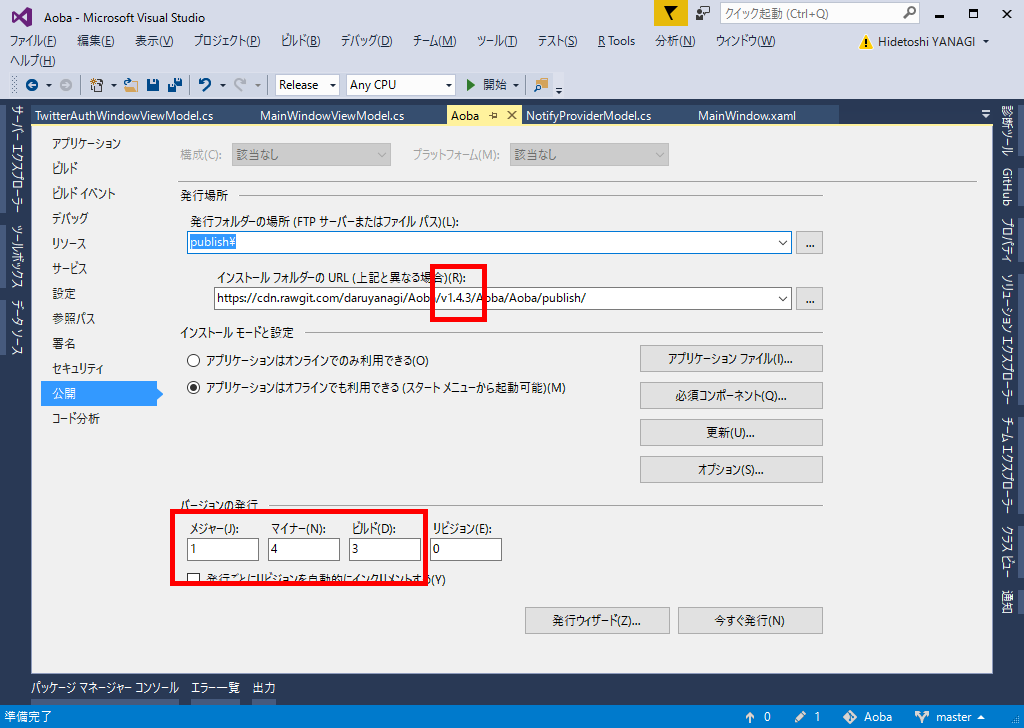Image resolution: width=1024 pixels, height=728 pixels.
Task: Click the green Start play icon
Action: pyautogui.click(x=471, y=85)
